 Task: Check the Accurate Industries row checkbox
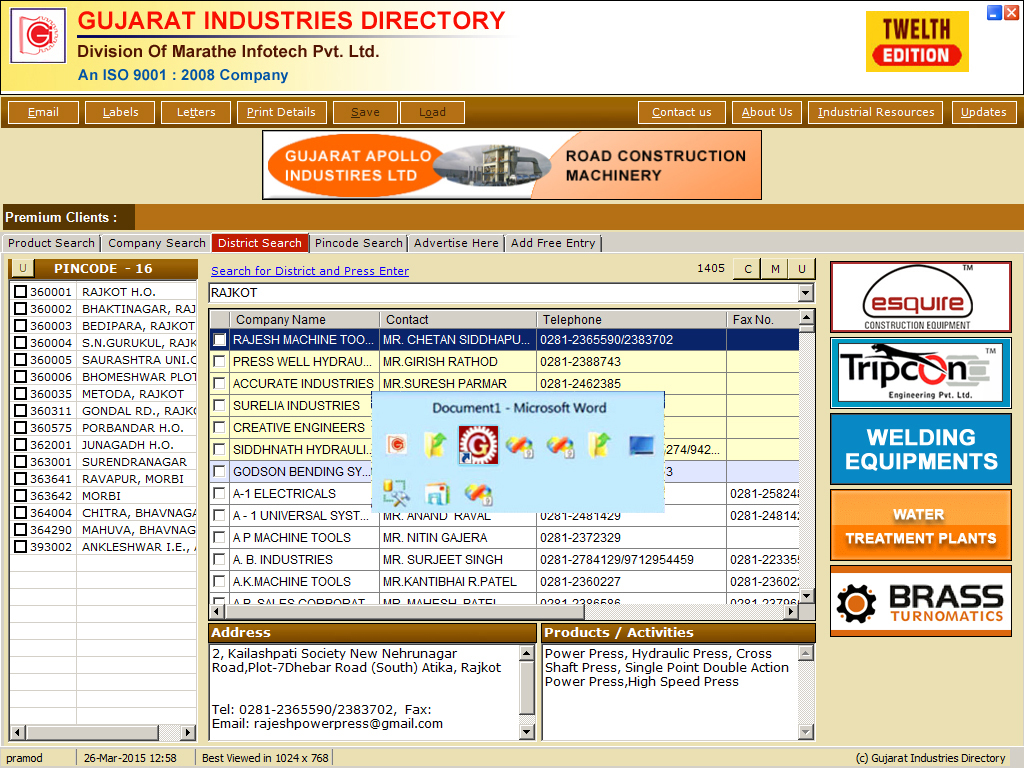(219, 383)
